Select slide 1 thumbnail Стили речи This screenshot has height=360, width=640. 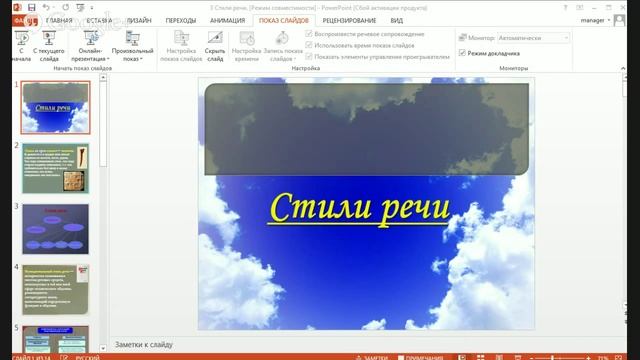point(56,107)
